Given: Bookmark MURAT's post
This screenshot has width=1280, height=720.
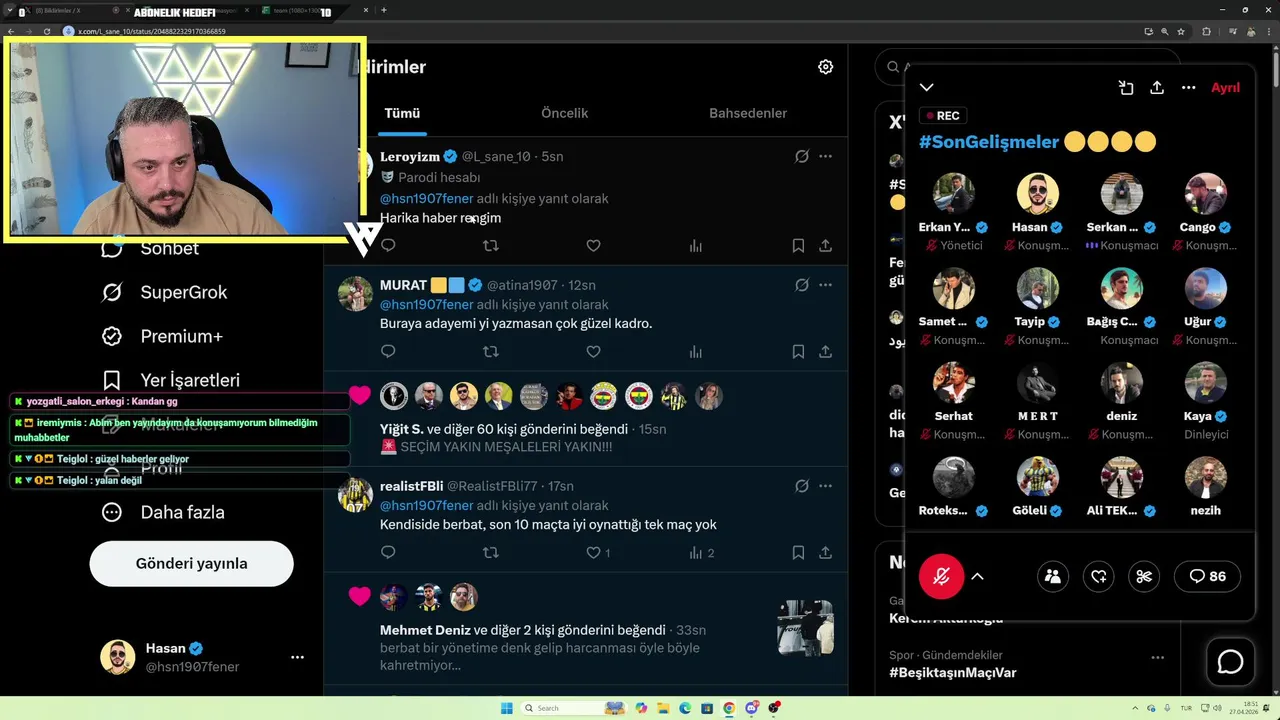Looking at the screenshot, I should pos(798,351).
